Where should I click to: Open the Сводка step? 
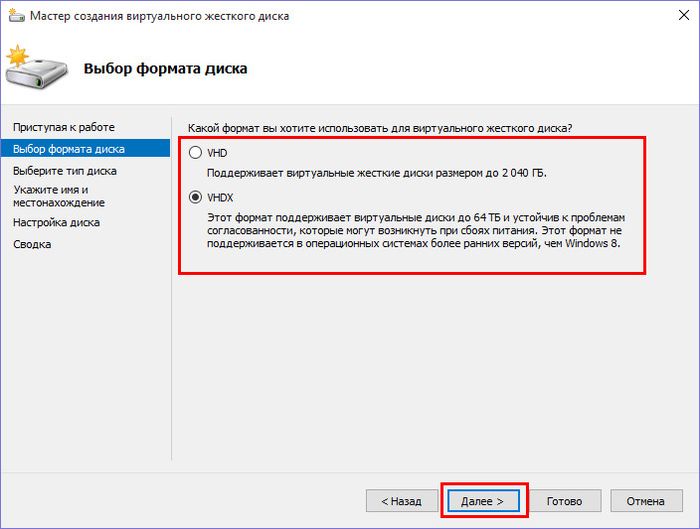(32, 244)
